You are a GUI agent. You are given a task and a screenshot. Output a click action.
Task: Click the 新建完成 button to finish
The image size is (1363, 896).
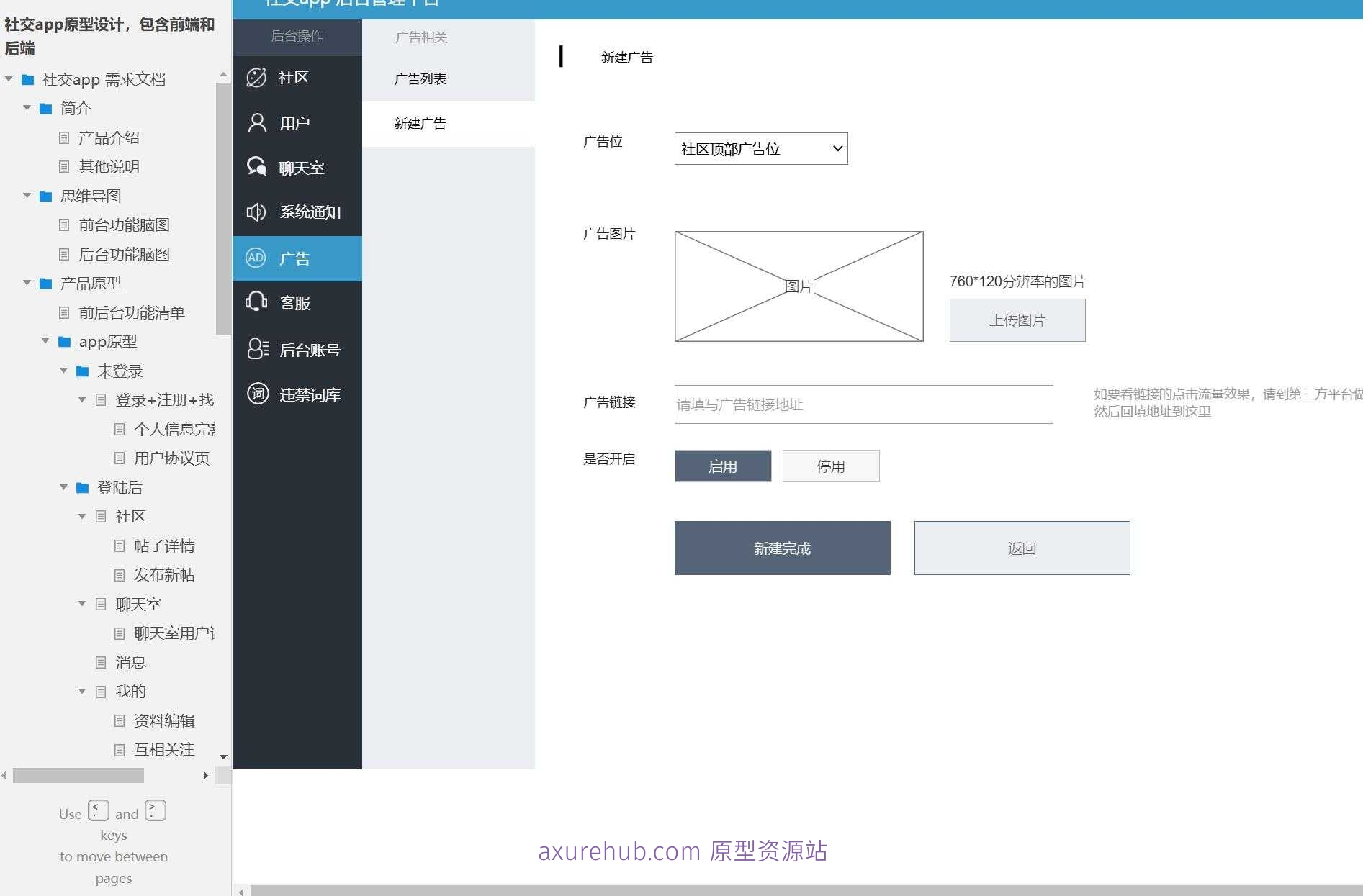pyautogui.click(x=782, y=548)
